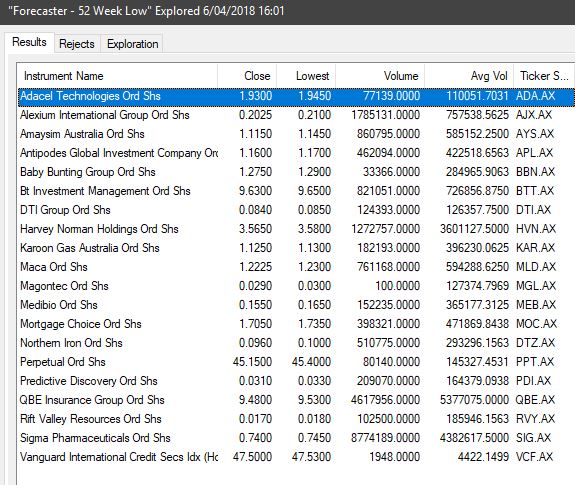Select DTI Group Ord Shs row
Image resolution: width=575 pixels, height=485 pixels.
[296, 210]
